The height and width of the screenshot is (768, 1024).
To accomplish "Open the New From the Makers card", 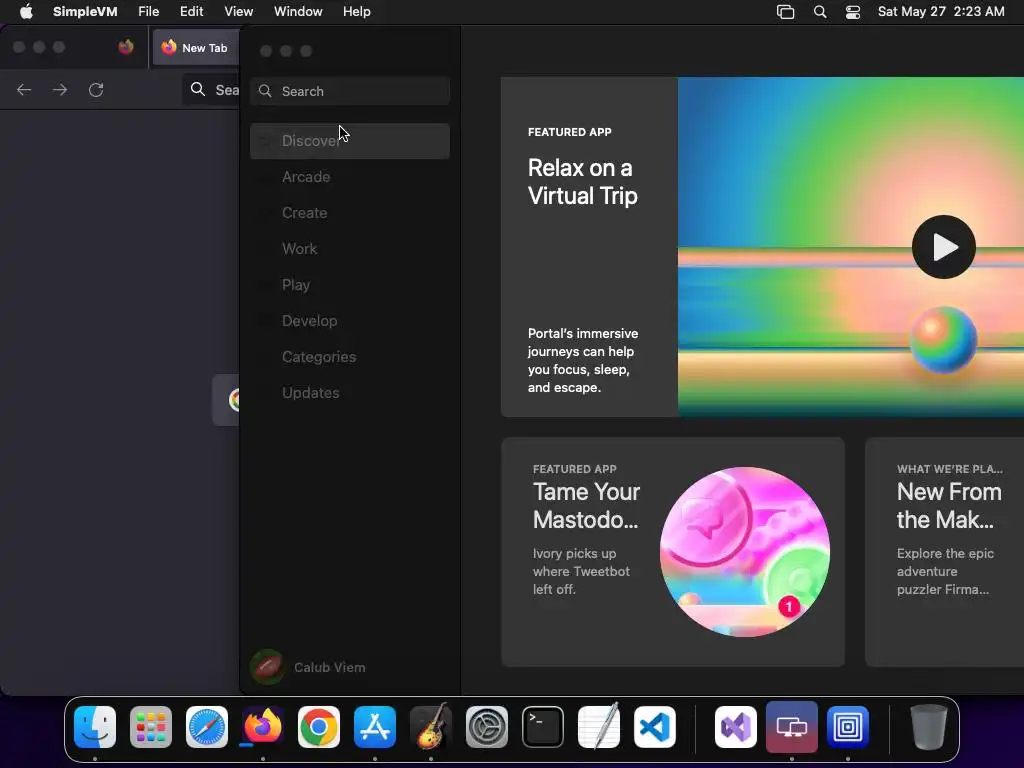I will pyautogui.click(x=944, y=552).
